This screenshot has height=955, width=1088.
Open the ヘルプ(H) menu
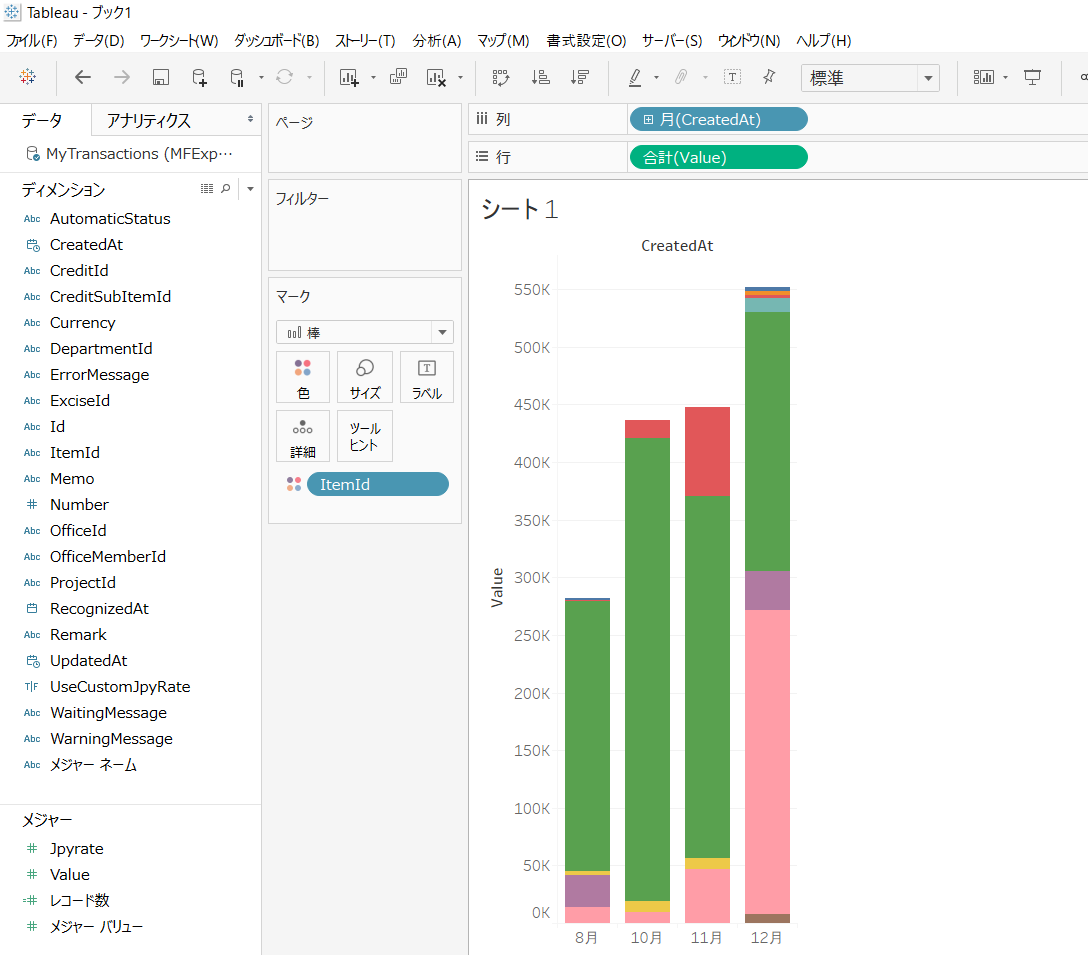(824, 41)
